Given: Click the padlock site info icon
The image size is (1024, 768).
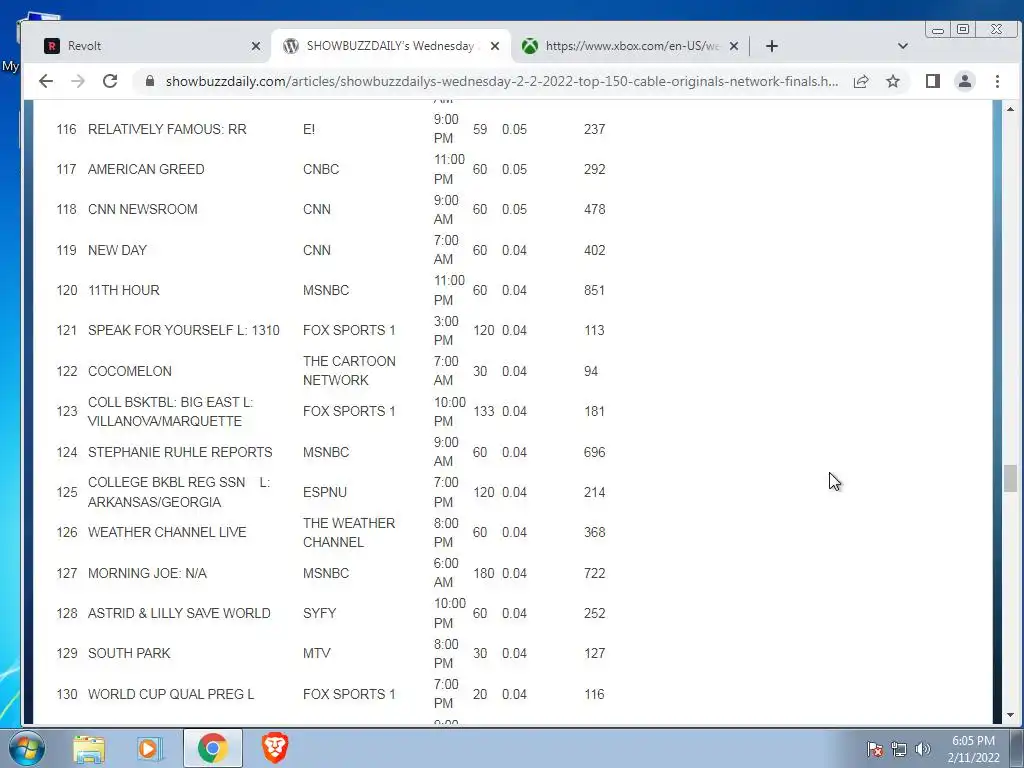Looking at the screenshot, I should tap(150, 81).
